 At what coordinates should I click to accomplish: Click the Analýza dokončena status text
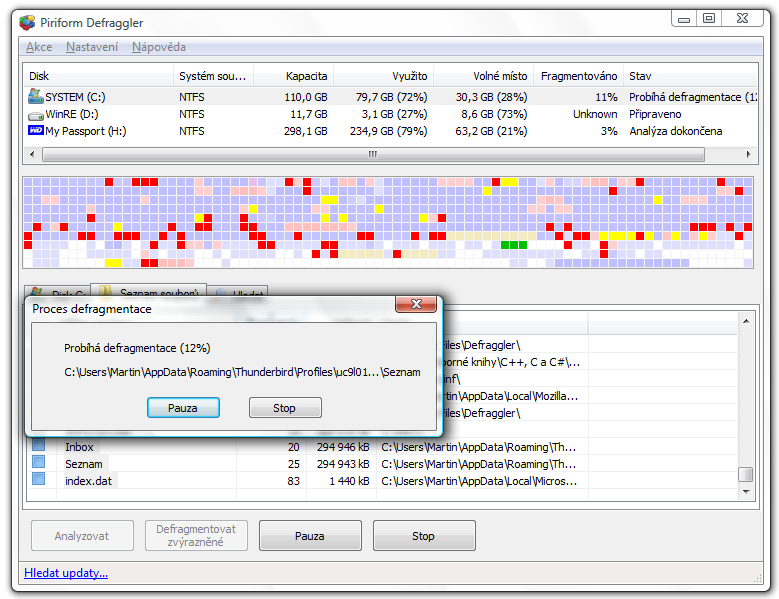(x=676, y=131)
